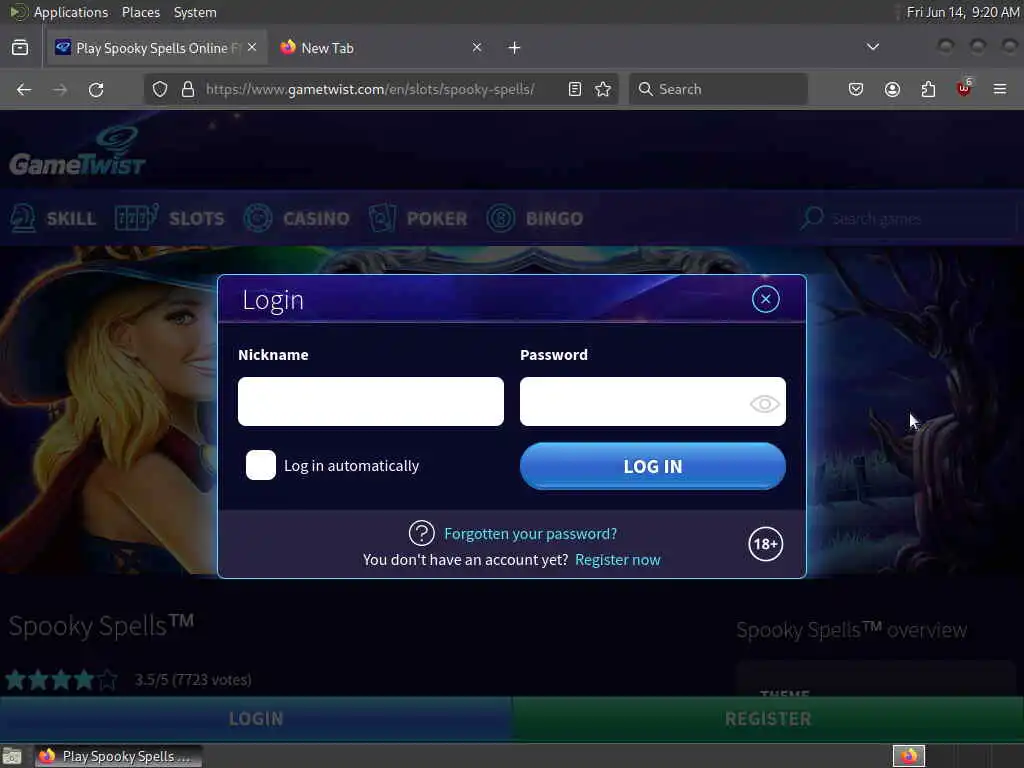Viewport: 1024px width, 768px height.
Task: Click the Firefox Search box
Action: click(718, 89)
